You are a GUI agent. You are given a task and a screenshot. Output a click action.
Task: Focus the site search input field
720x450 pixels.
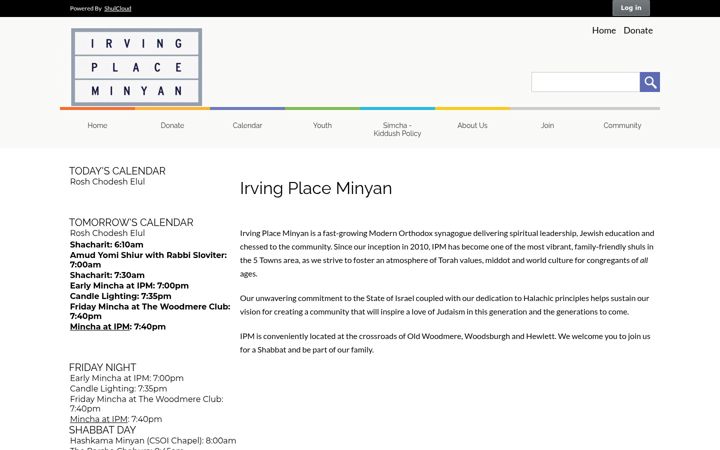click(x=585, y=82)
